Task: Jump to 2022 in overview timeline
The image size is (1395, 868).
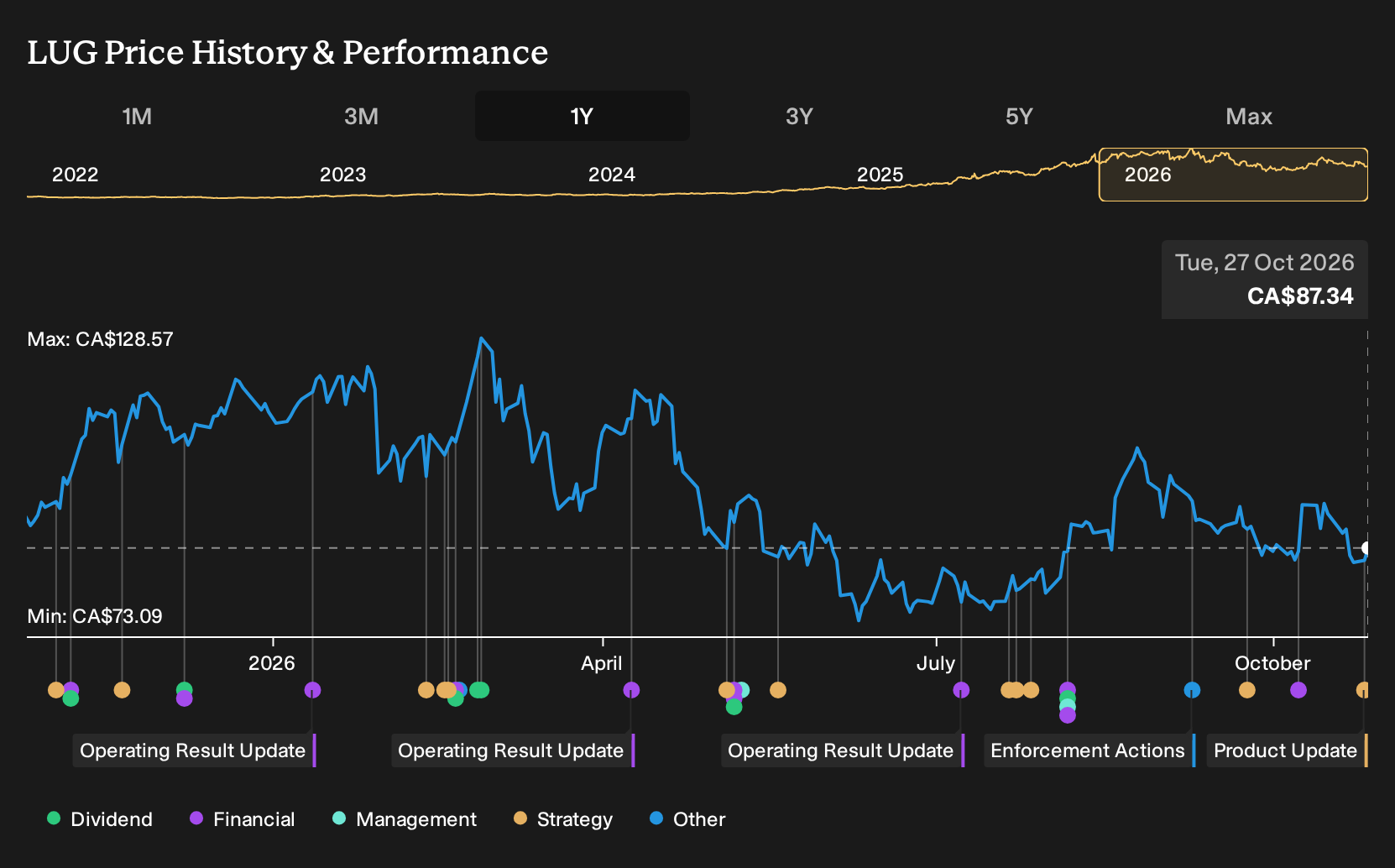Action: (76, 175)
